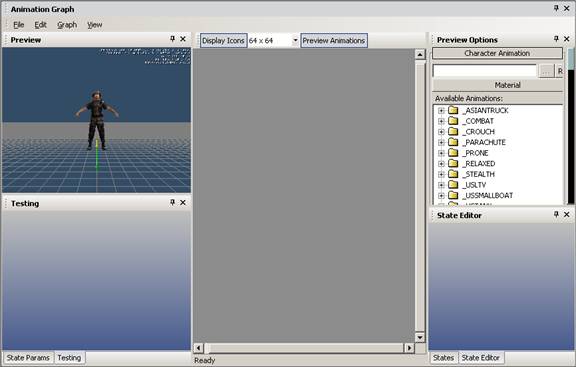The image size is (576, 367).
Task: Click the character model in Preview
Action: tap(97, 120)
